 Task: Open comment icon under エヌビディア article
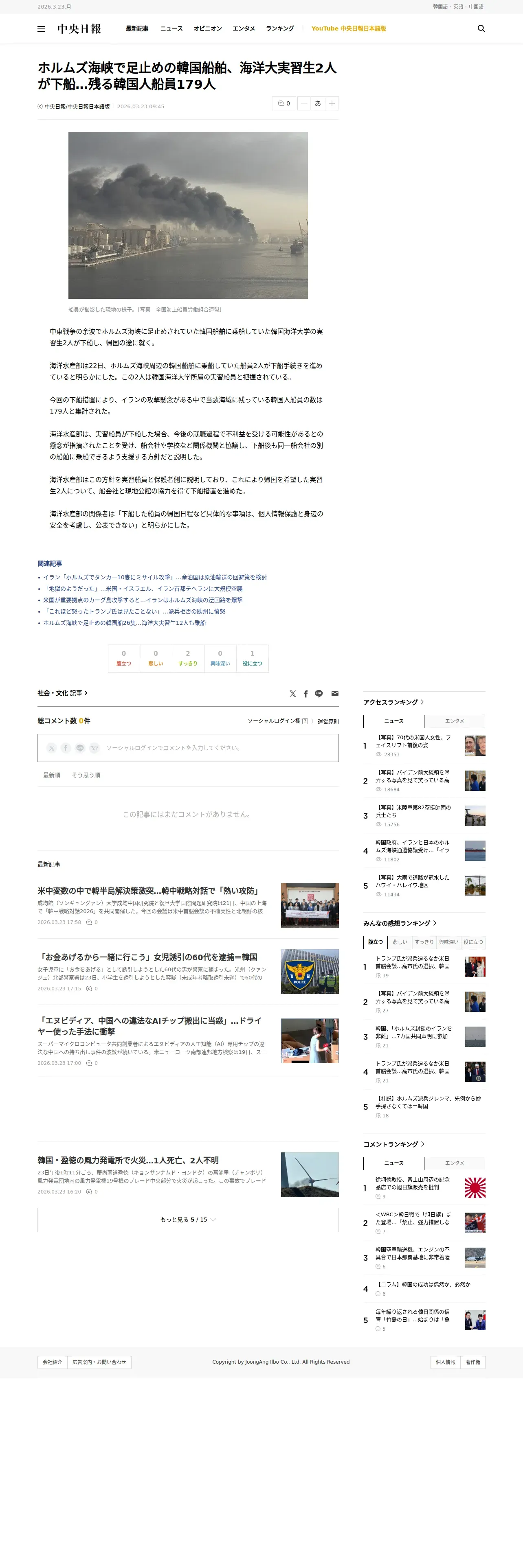coord(90,1063)
